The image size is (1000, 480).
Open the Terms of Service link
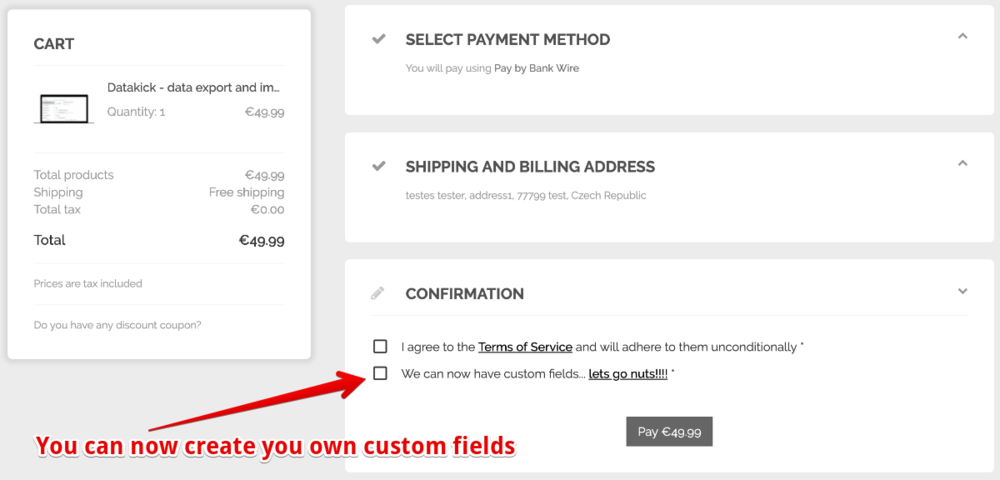click(x=525, y=347)
